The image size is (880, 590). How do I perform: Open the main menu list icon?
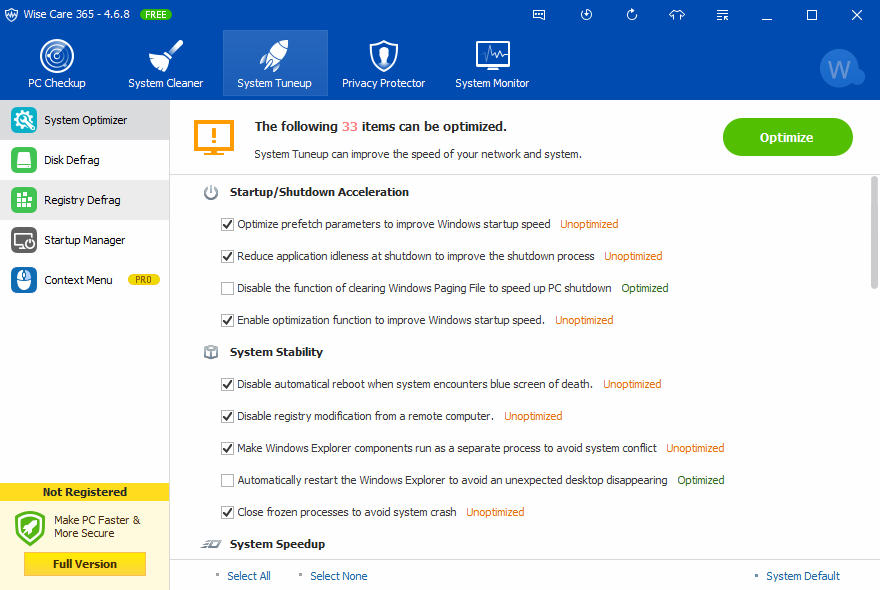click(722, 15)
